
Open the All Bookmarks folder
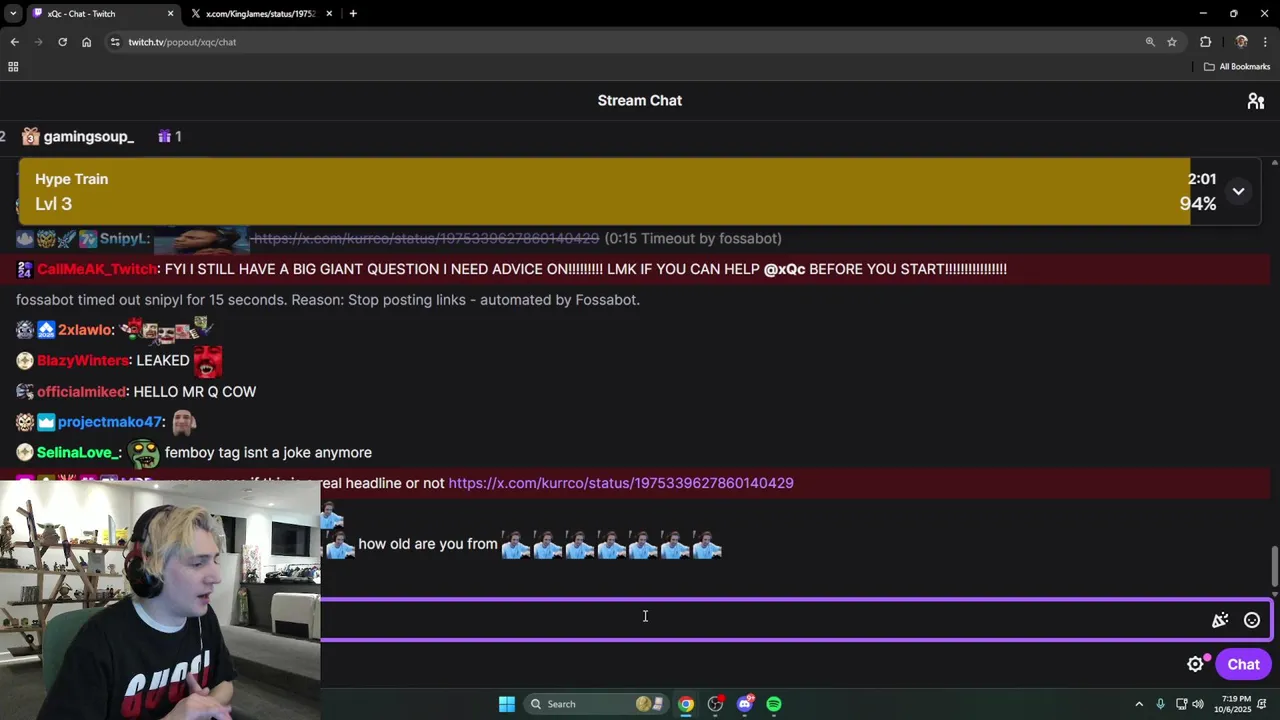(x=1237, y=67)
